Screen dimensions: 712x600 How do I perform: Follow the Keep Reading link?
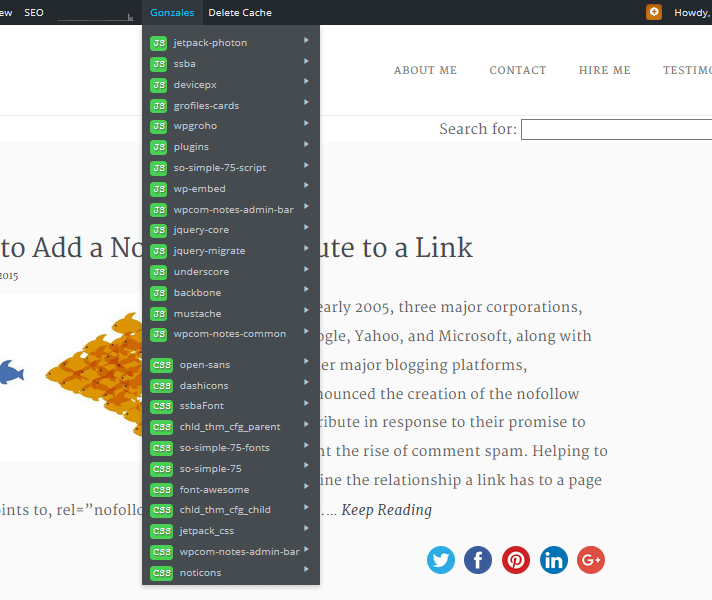point(386,510)
